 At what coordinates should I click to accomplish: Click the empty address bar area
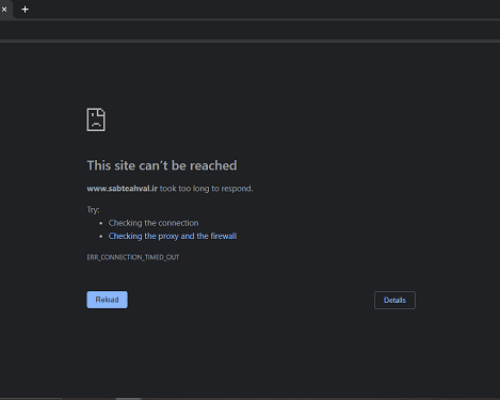pos(250,31)
